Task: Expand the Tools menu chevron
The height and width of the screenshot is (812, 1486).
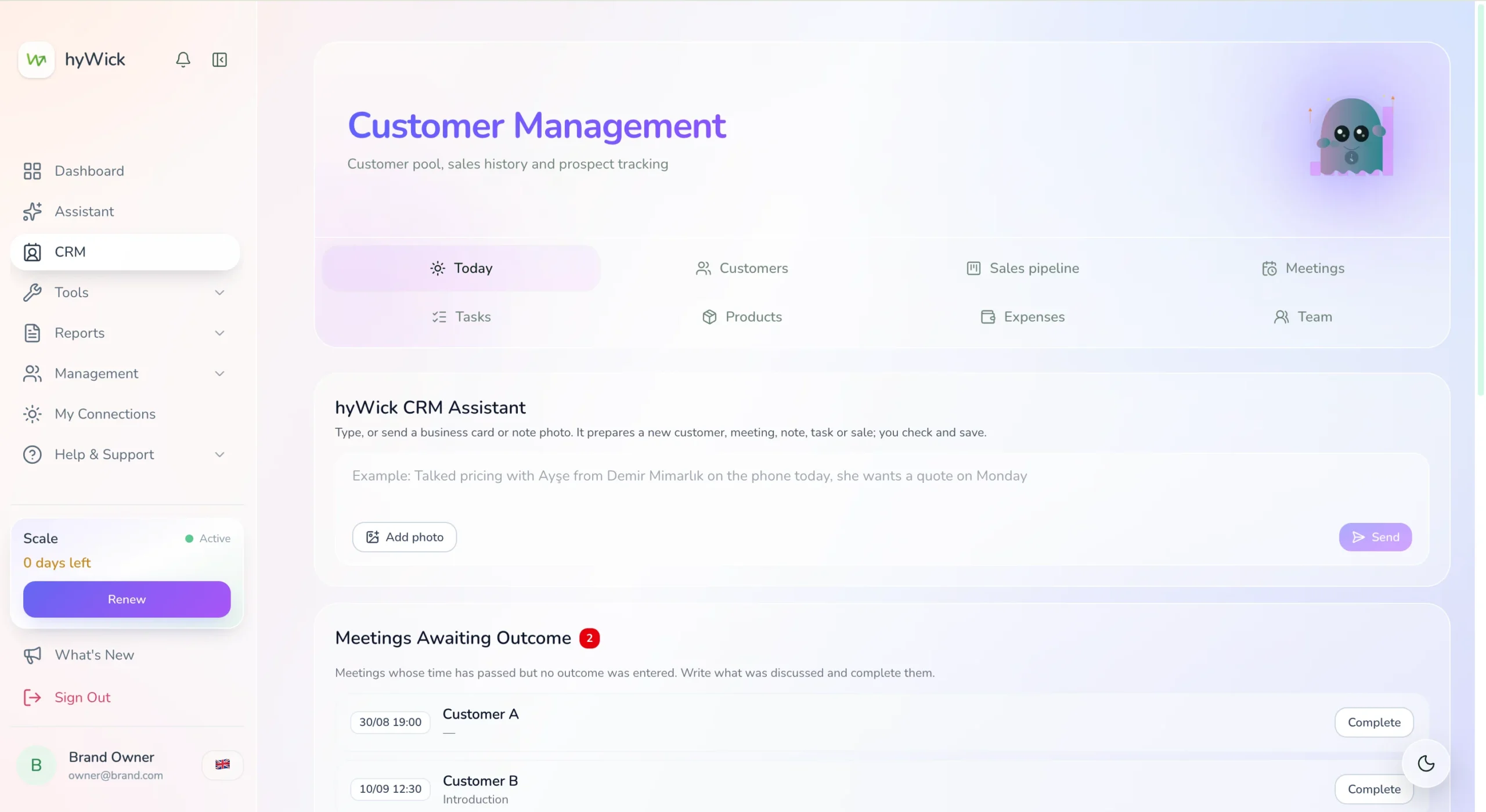Action: point(219,293)
